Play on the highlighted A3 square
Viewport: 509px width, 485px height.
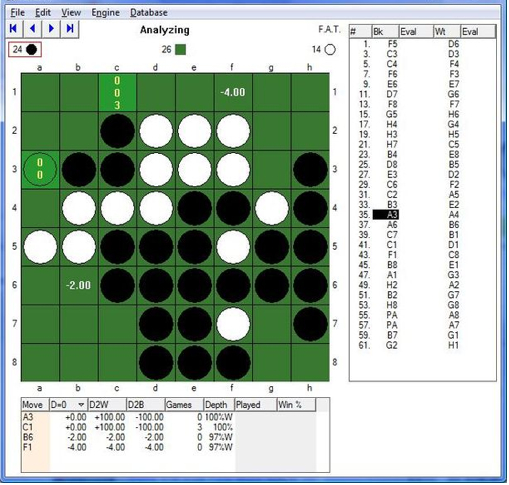[40, 169]
